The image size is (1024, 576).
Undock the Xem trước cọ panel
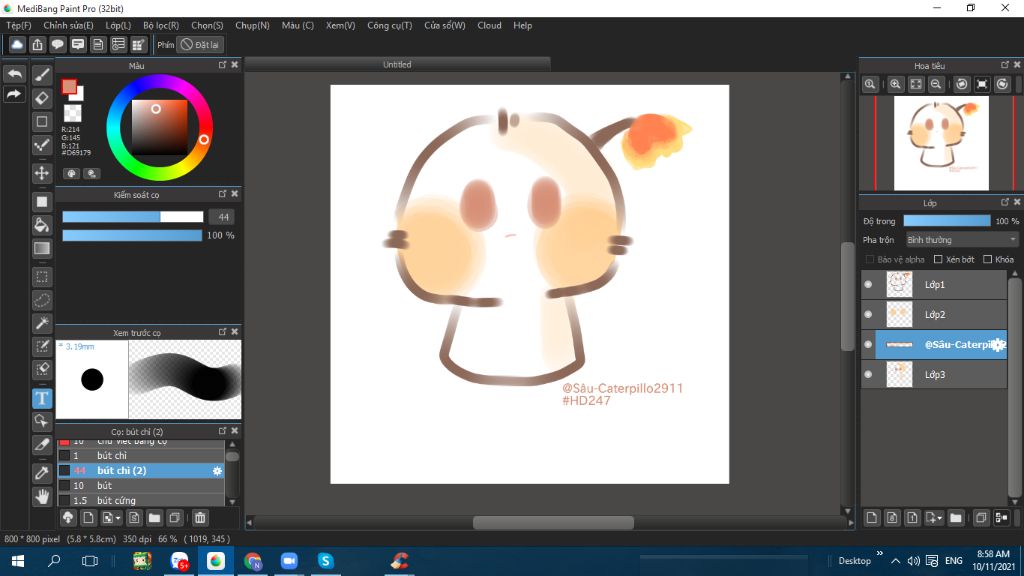223,332
